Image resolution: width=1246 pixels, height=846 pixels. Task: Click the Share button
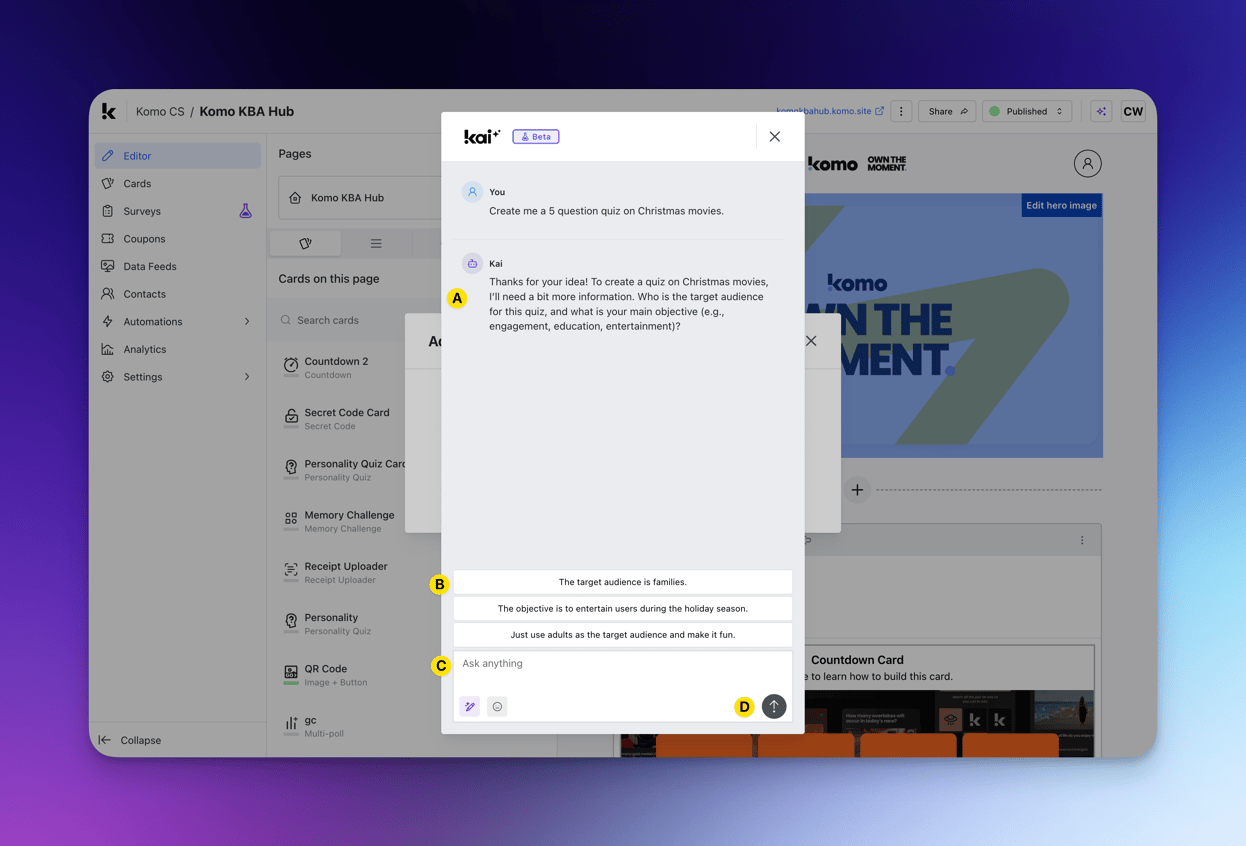pos(946,112)
